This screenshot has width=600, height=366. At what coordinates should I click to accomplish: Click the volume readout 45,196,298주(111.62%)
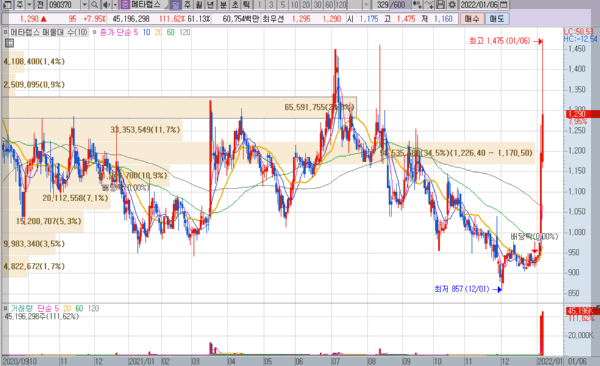coord(42,317)
